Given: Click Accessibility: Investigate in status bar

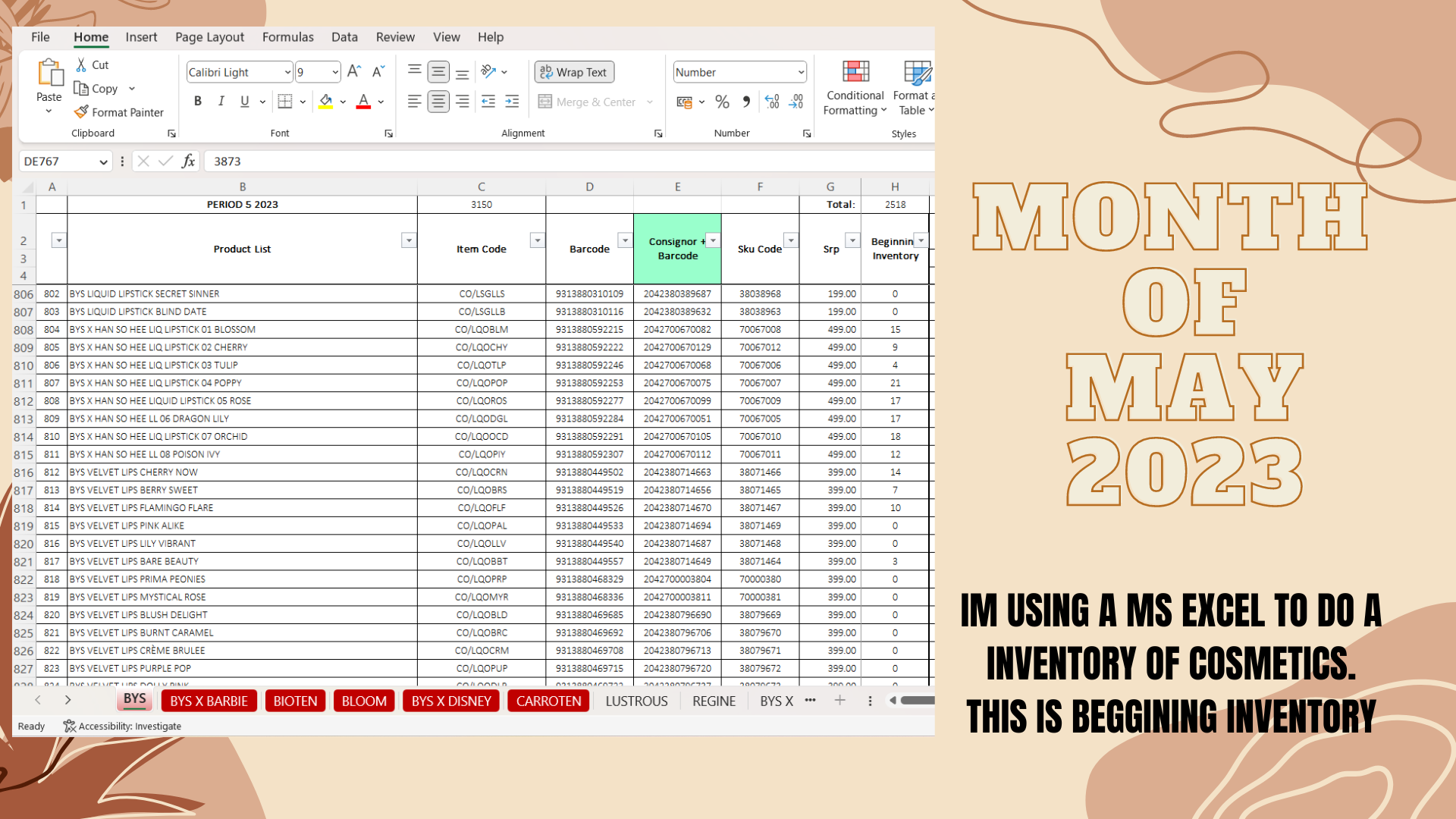Looking at the screenshot, I should click(x=122, y=726).
